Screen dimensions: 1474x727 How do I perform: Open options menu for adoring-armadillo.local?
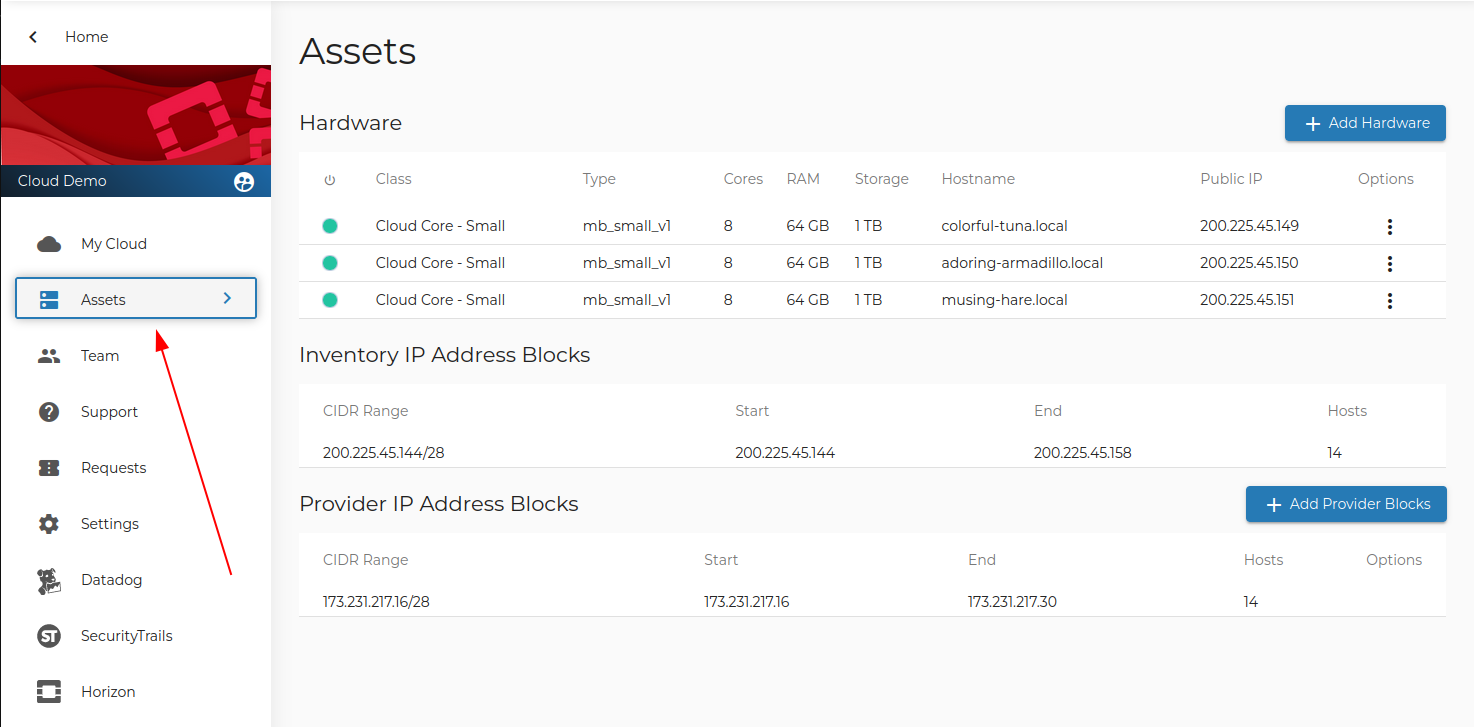click(x=1389, y=264)
